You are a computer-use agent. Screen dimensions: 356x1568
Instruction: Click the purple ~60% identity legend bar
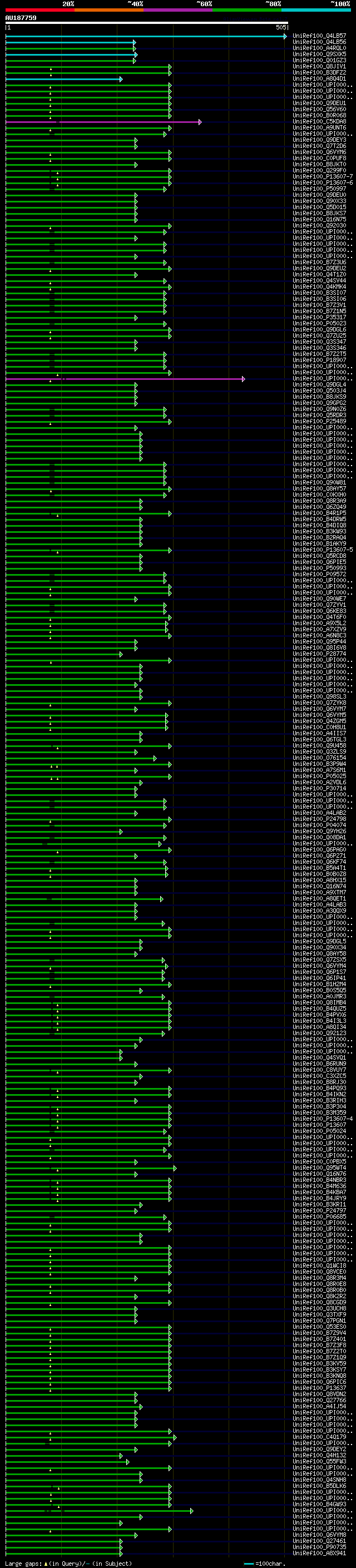(179, 11)
